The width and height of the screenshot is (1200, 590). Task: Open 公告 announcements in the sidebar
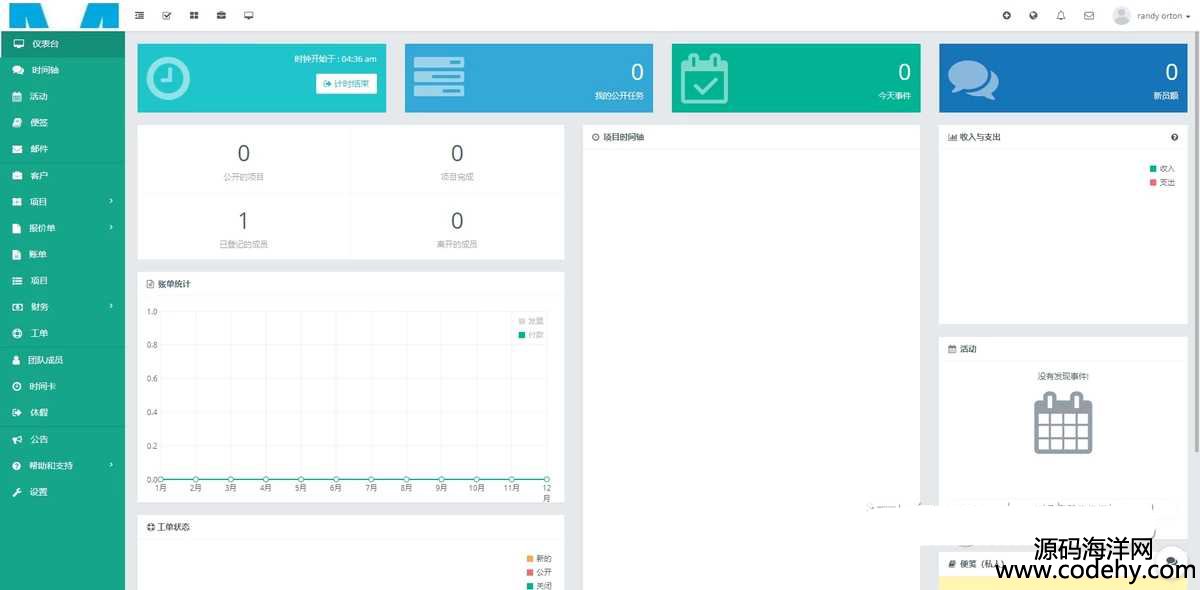[x=62, y=439]
